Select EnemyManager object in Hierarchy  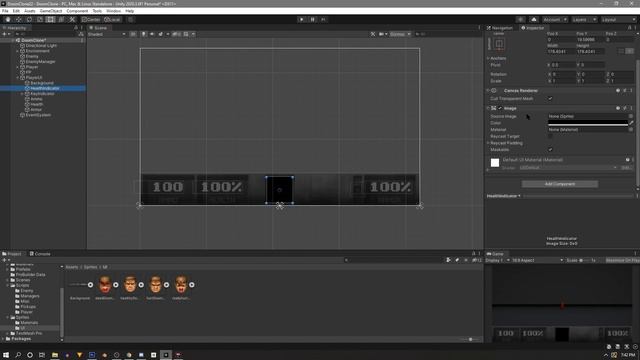[40, 62]
